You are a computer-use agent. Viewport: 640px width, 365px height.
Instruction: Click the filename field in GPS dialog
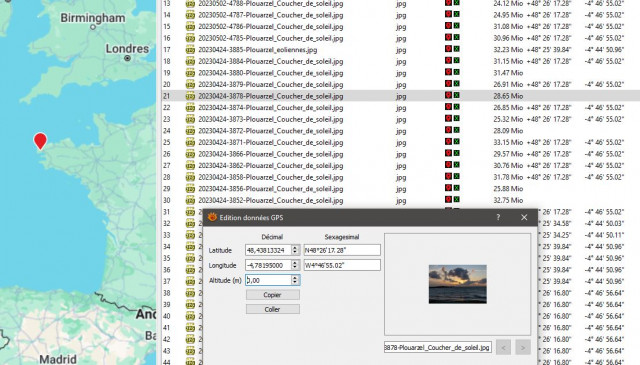(438, 347)
